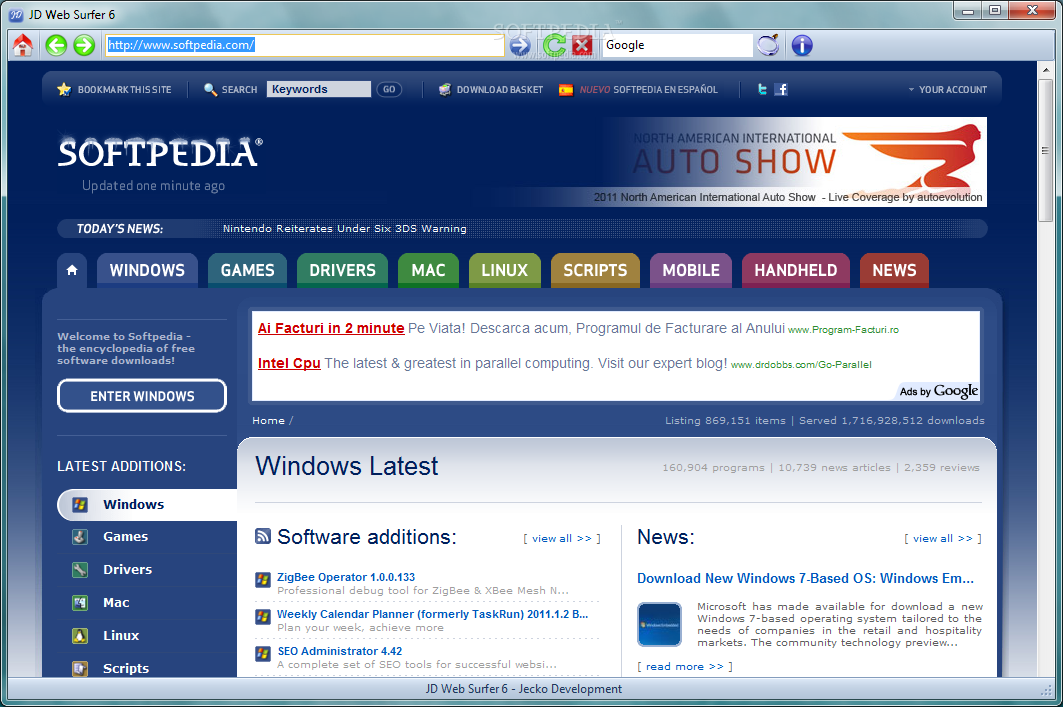Click the Nintendo 3DS Warning news headline

[344, 228]
